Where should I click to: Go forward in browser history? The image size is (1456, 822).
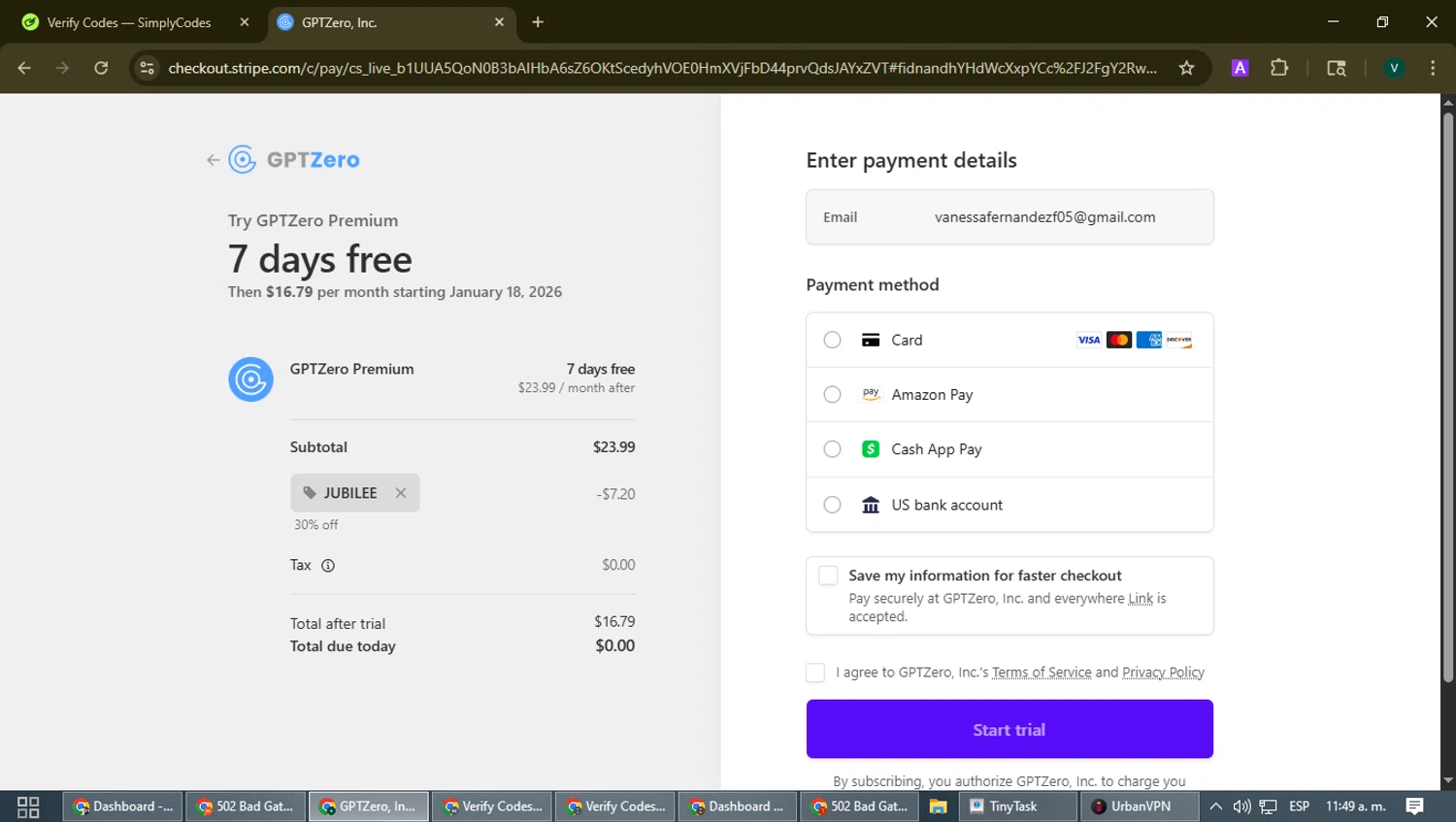click(62, 68)
